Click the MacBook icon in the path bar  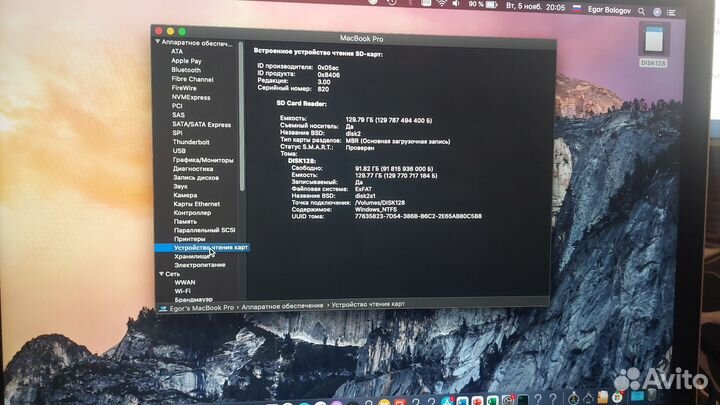click(x=163, y=309)
